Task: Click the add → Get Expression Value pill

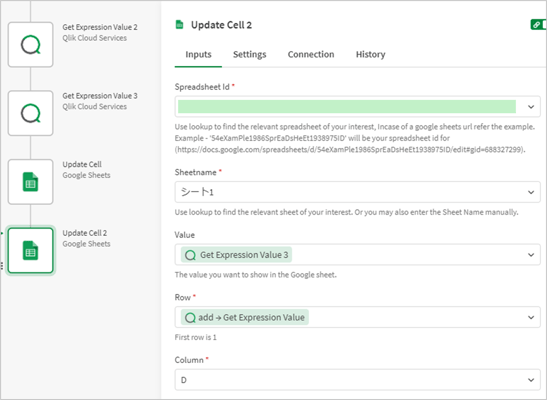Action: pos(245,317)
